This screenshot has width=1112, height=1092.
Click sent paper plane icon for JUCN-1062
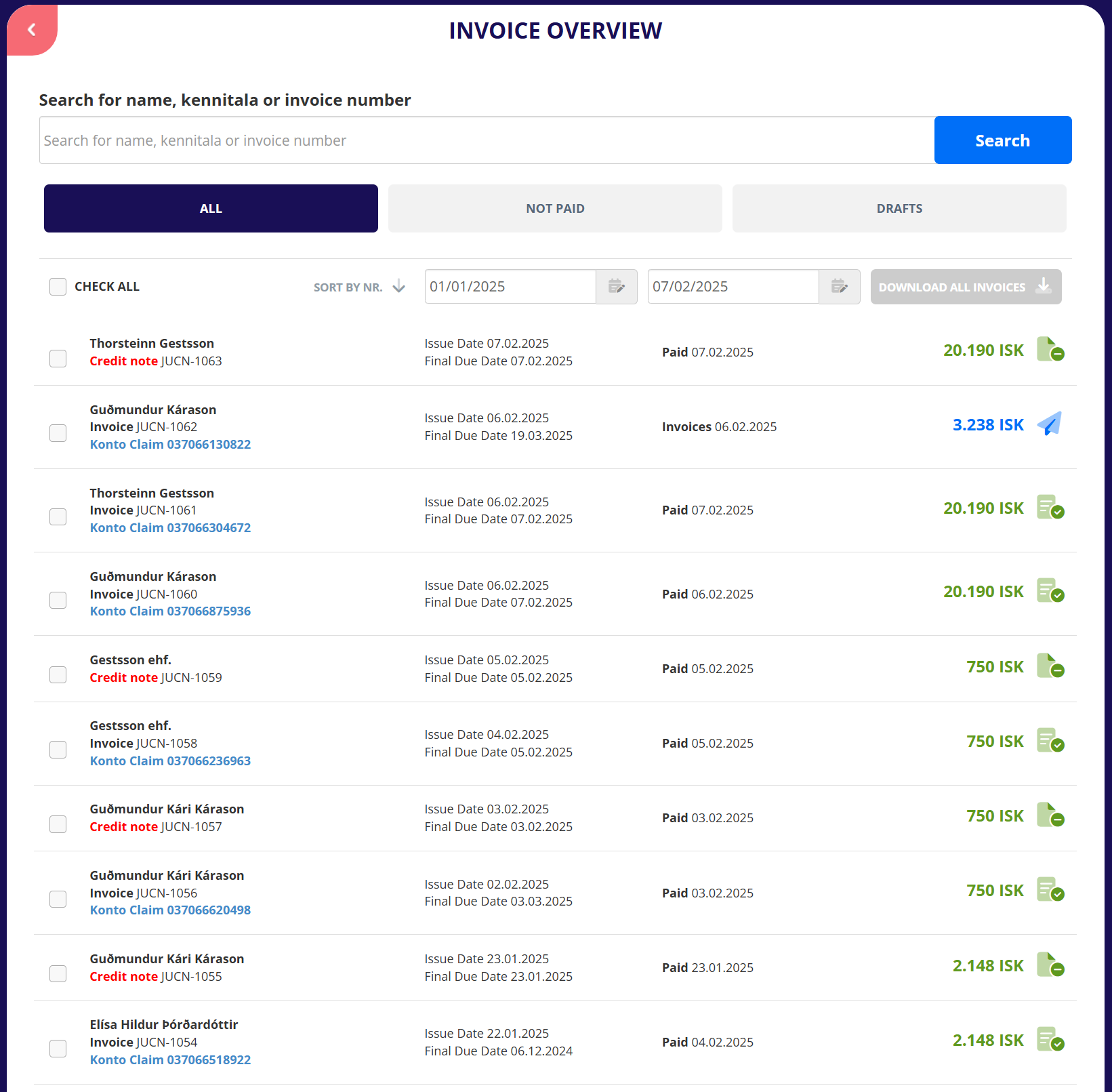(x=1050, y=424)
